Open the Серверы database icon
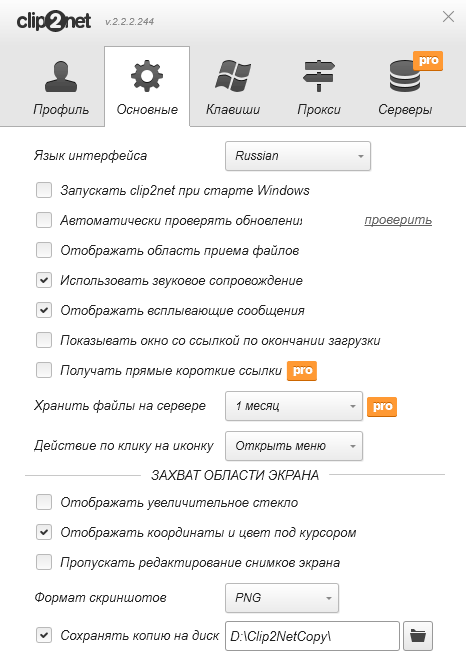Image resolution: width=466 pixels, height=660 pixels. [405, 76]
